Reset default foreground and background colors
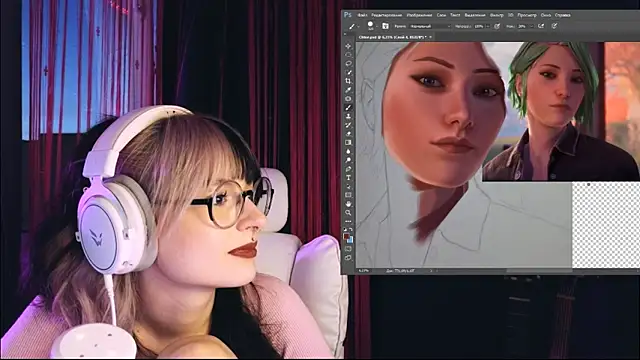Image resolution: width=640 pixels, height=360 pixels. click(x=346, y=230)
